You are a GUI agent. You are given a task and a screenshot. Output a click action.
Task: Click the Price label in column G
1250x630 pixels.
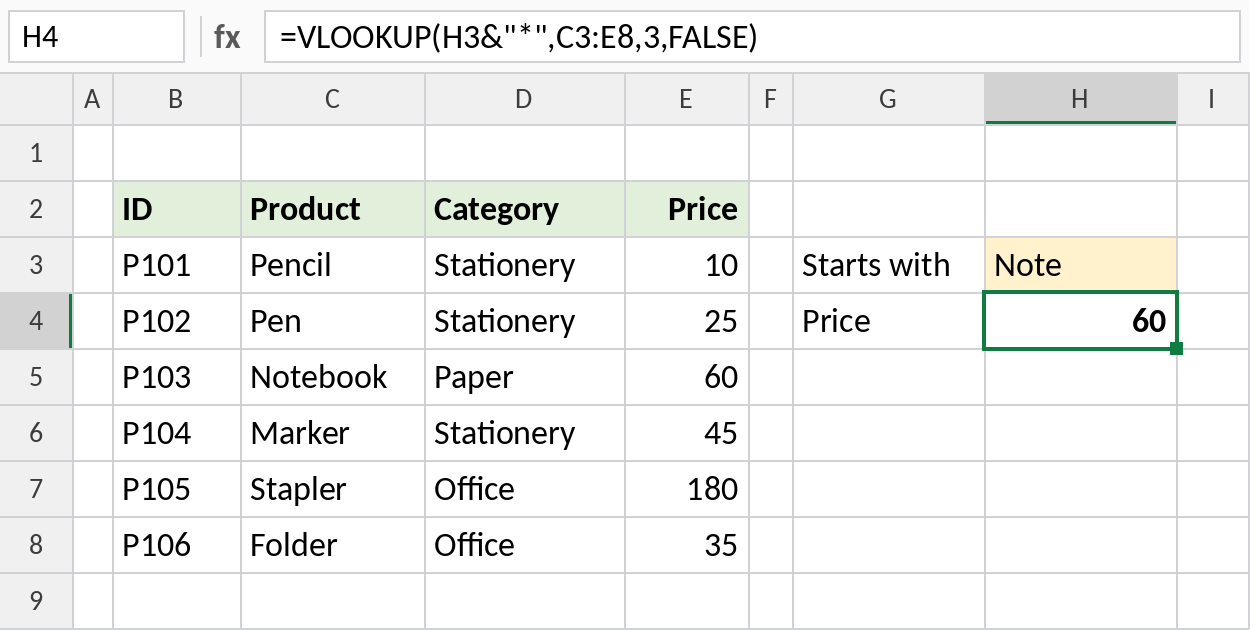click(888, 321)
